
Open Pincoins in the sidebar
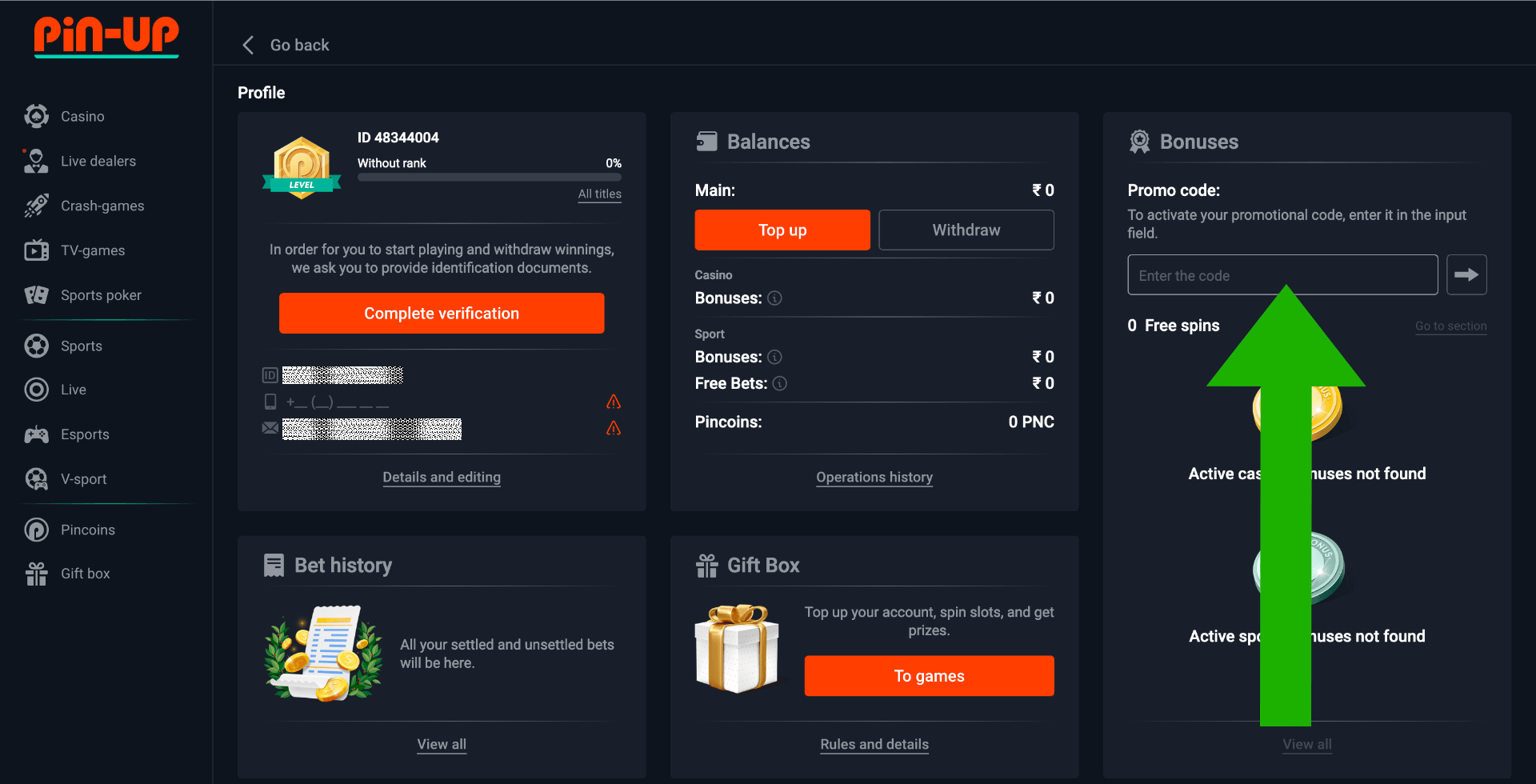coord(87,530)
